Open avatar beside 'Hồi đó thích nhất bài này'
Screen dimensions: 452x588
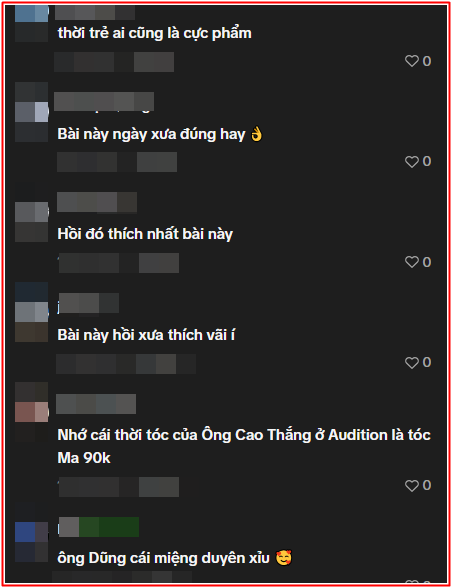tap(32, 212)
